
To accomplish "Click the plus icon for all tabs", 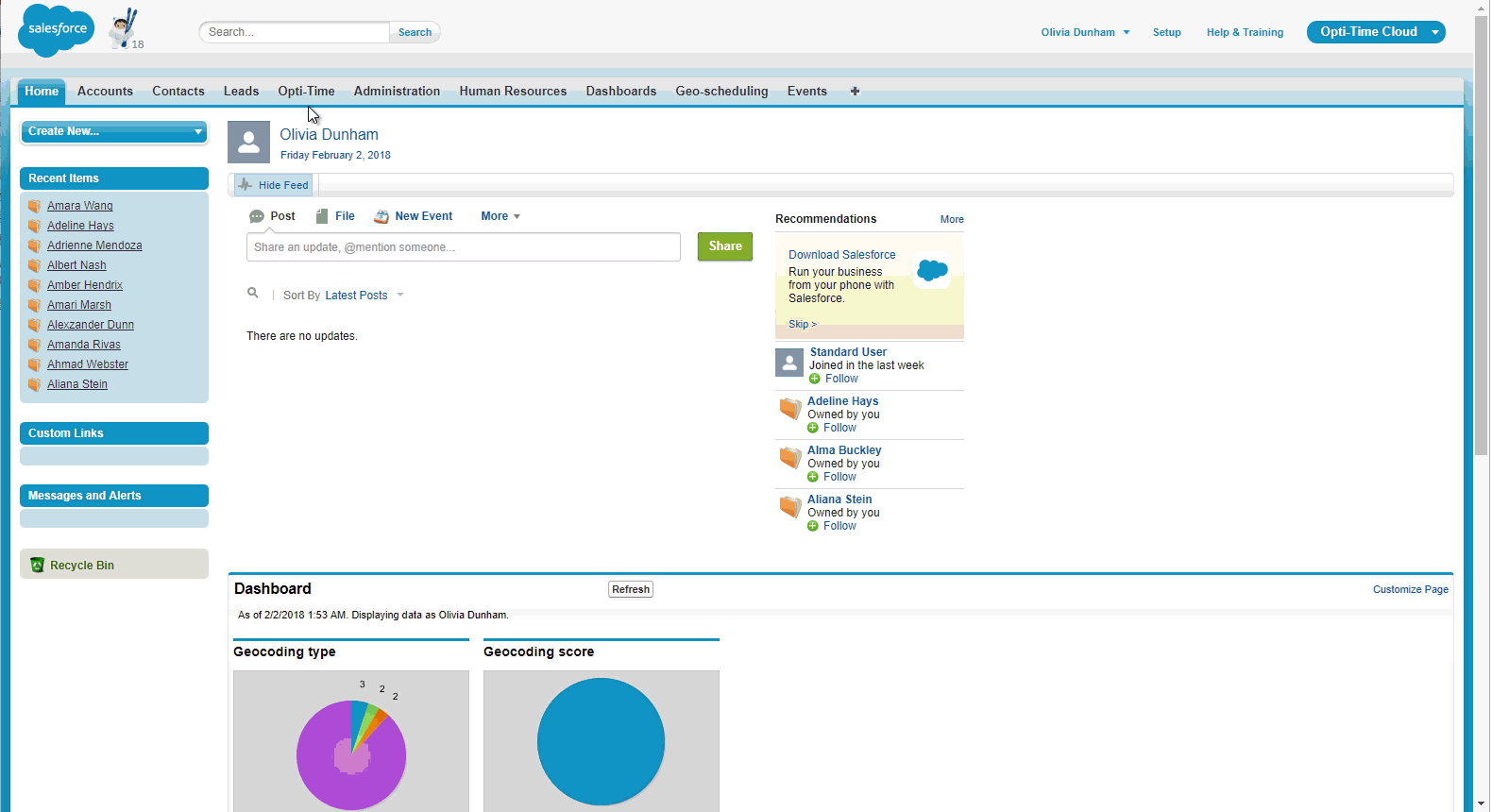I will (x=855, y=92).
